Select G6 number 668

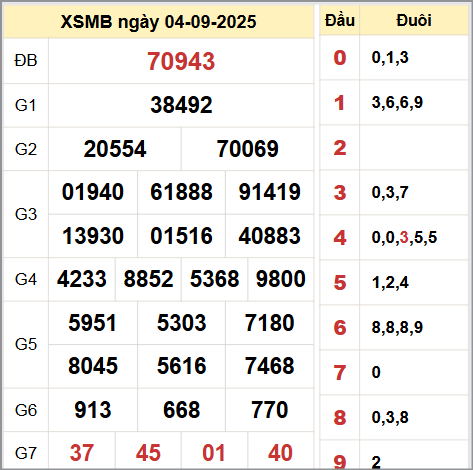pos(181,410)
